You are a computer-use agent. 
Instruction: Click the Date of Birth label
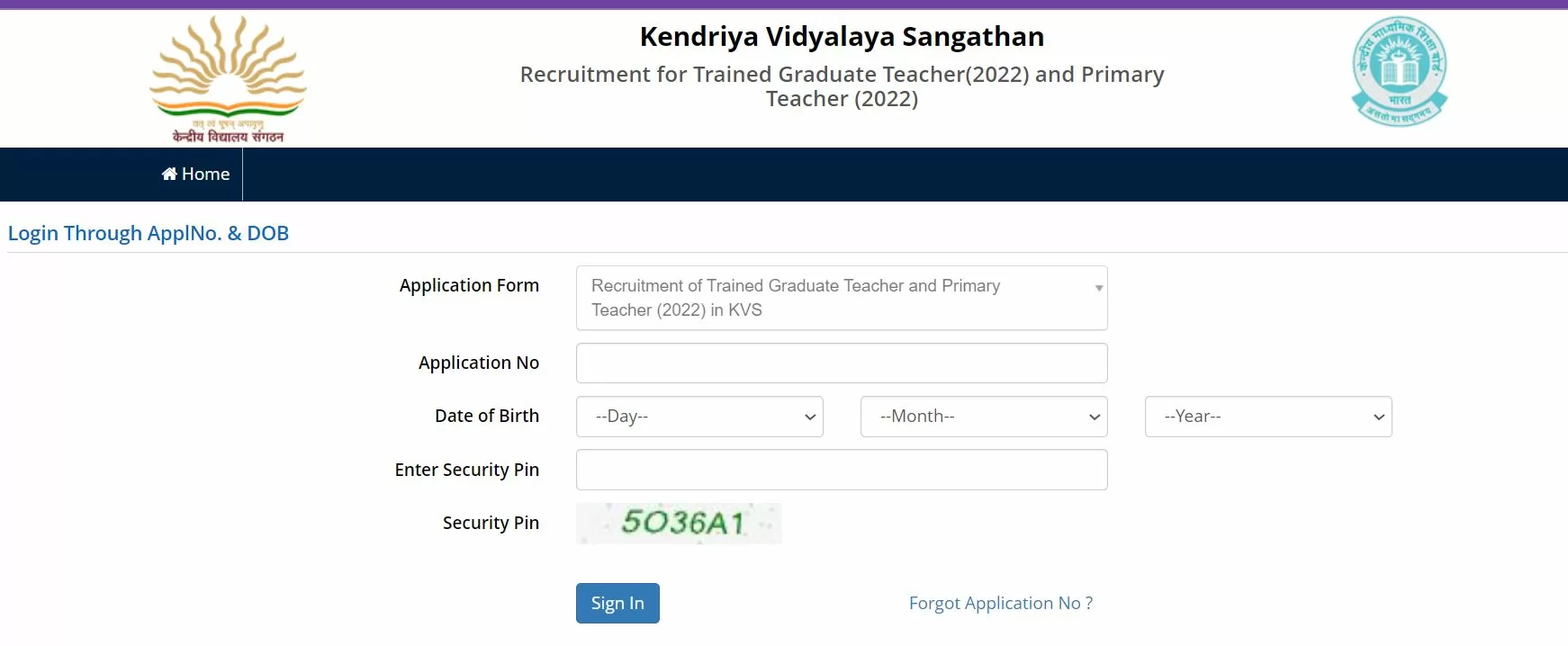click(x=486, y=416)
